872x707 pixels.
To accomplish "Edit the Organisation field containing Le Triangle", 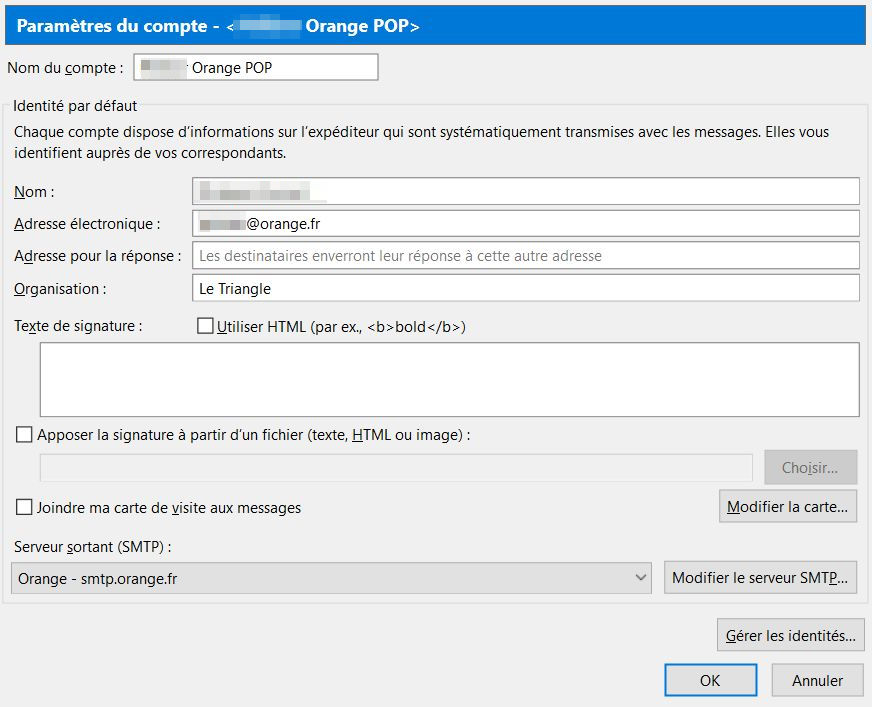I will 525,288.
